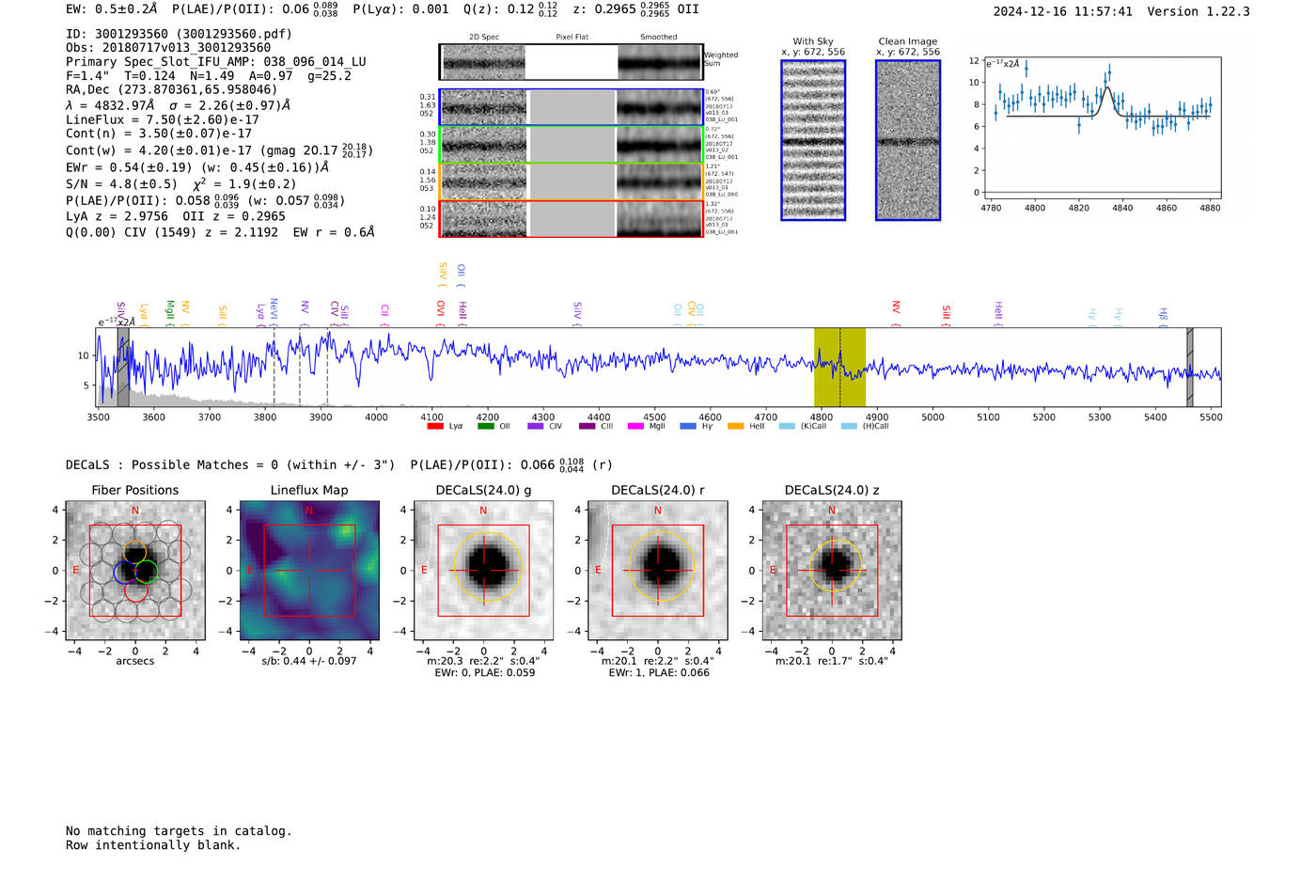
Task: Click the magenta MgII legend swatch
Action: click(x=635, y=426)
